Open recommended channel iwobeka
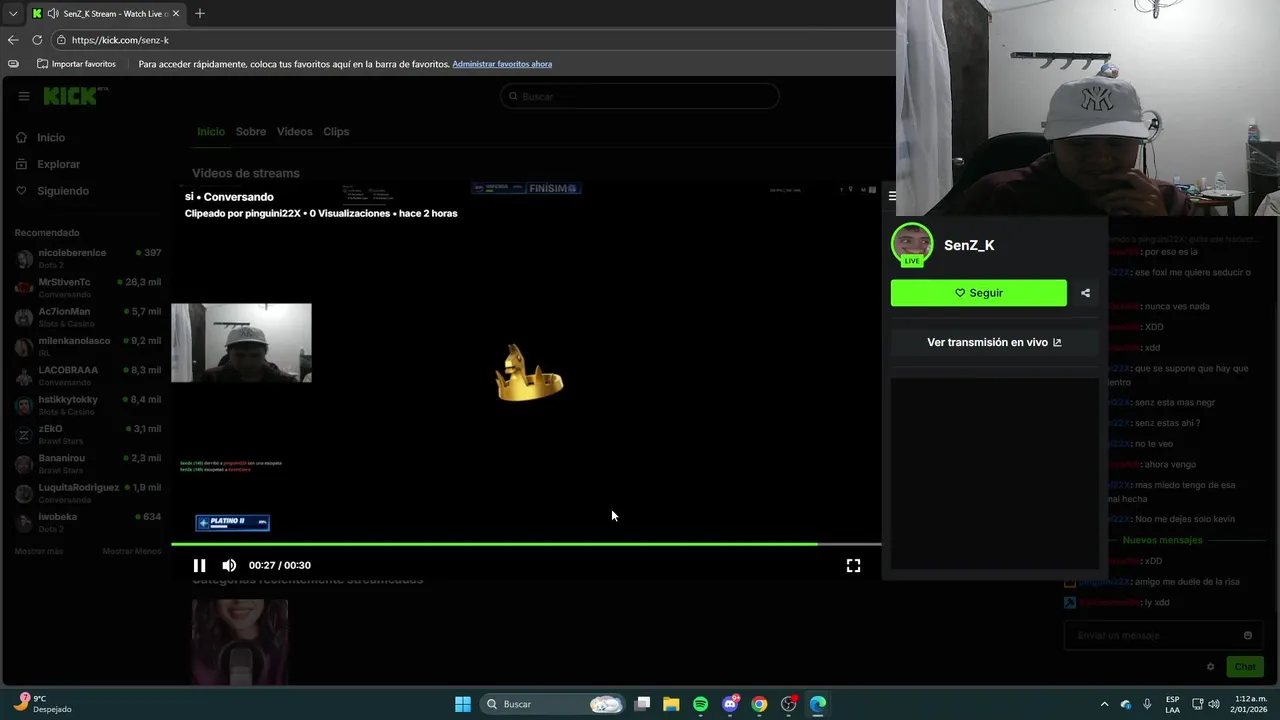Screen dimensions: 1280x720 click(x=88, y=522)
